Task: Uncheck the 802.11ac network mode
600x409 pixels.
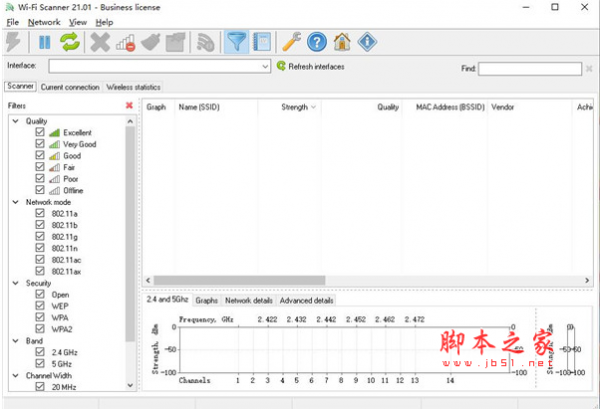Action: coord(40,259)
